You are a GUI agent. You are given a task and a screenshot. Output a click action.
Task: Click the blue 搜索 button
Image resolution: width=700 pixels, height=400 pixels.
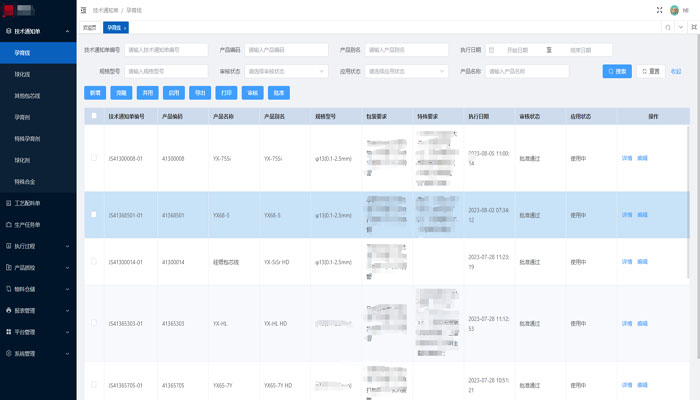(617, 71)
